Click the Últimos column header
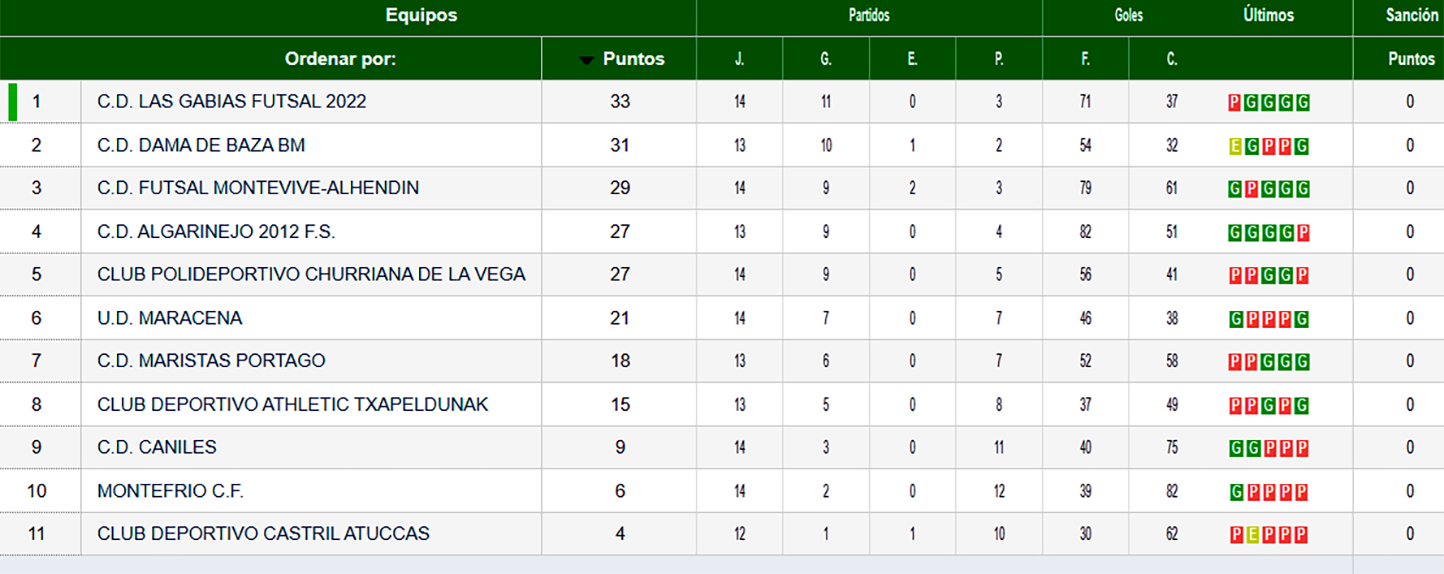1444x574 pixels. tap(1268, 16)
